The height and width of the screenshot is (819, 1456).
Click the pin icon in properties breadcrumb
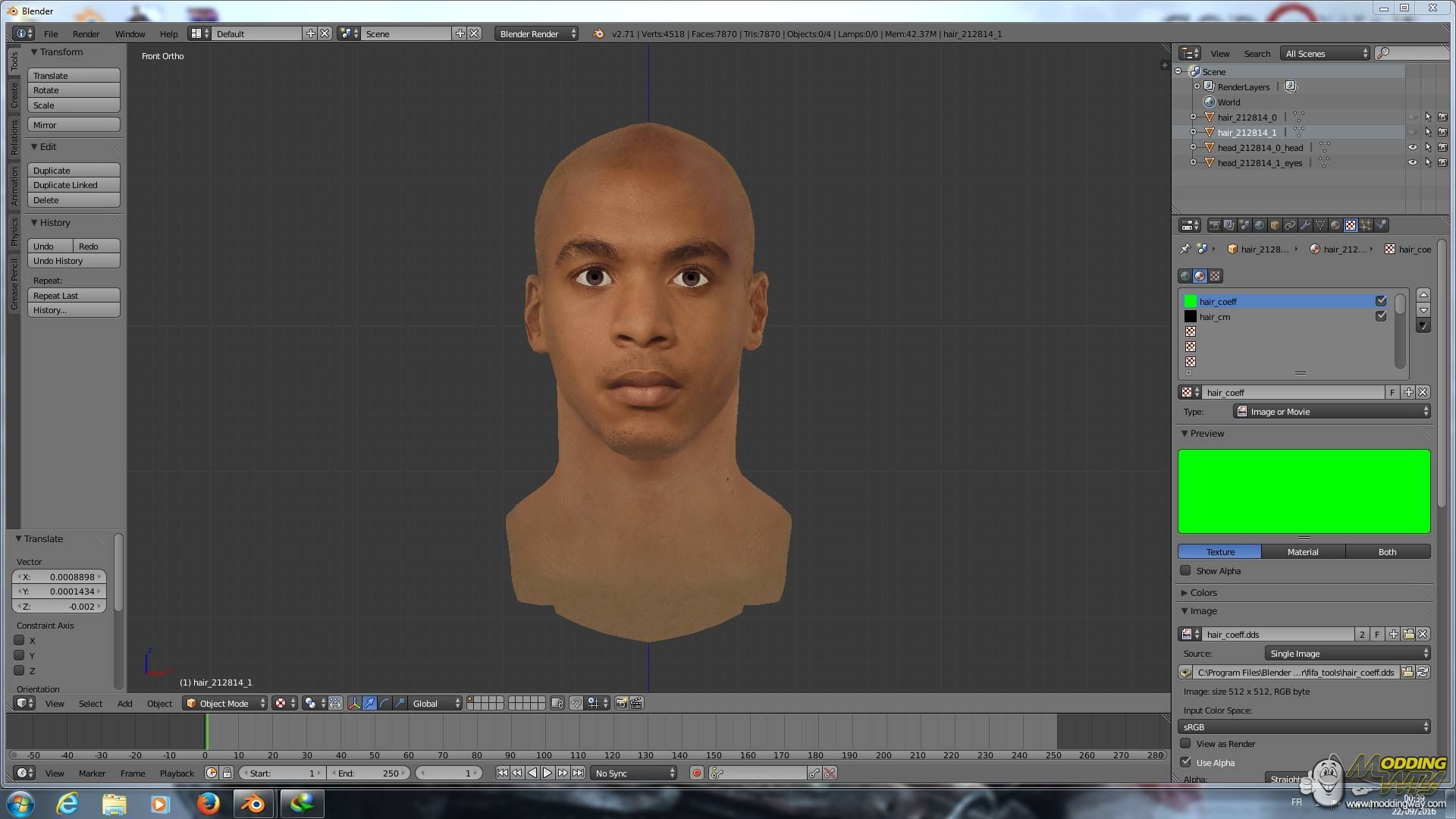point(1185,249)
